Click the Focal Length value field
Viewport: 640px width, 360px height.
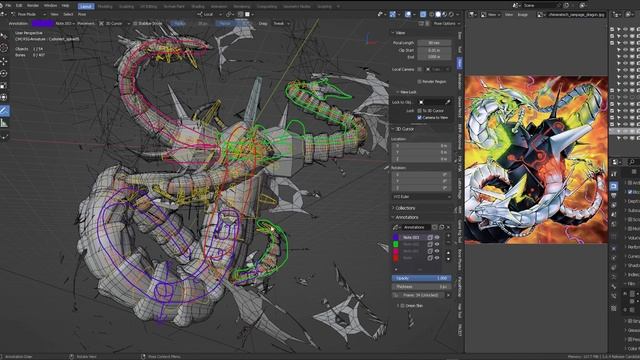point(434,42)
